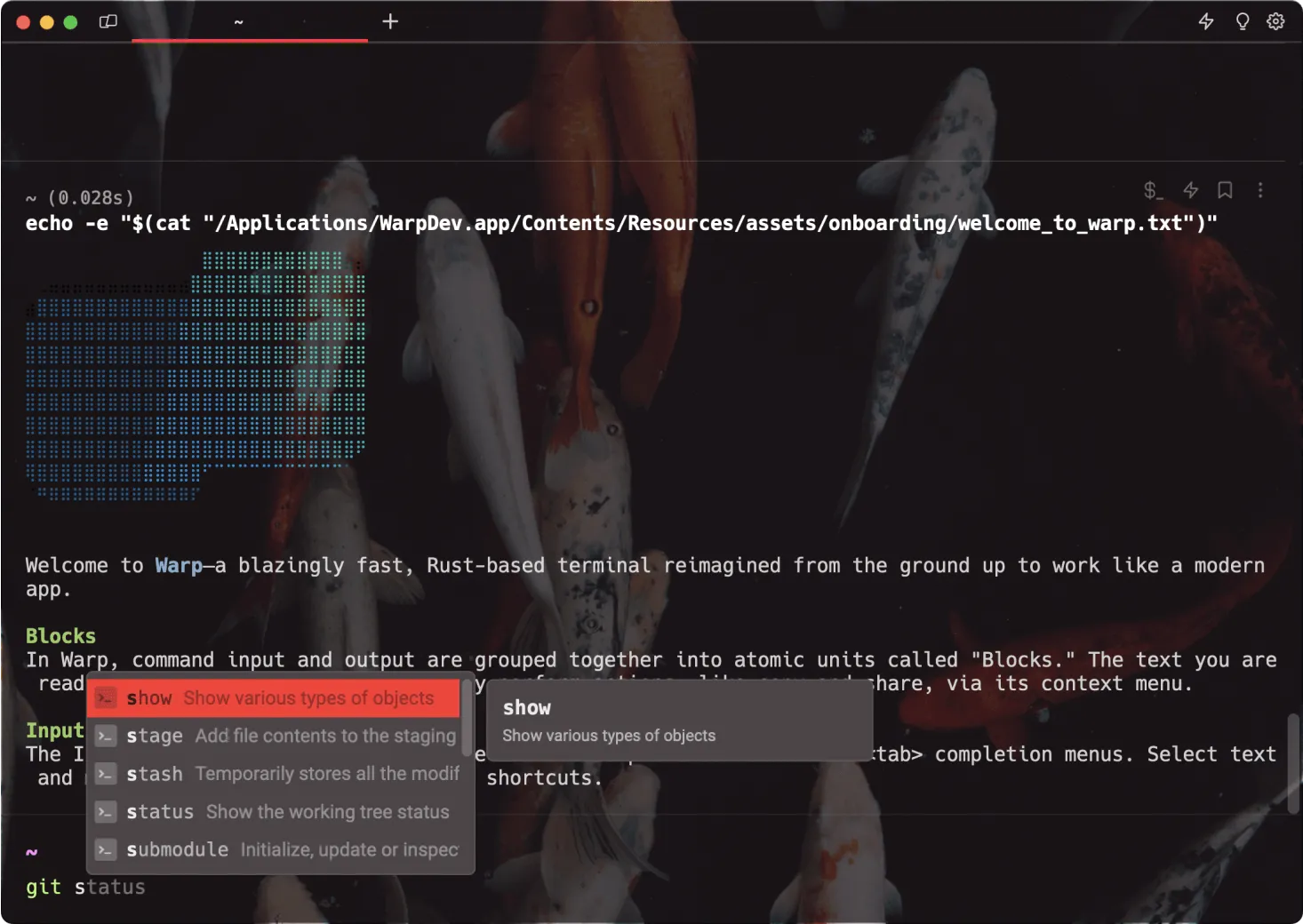Open the three-dot block overflow menu
The height and width of the screenshot is (924, 1303).
1259,190
